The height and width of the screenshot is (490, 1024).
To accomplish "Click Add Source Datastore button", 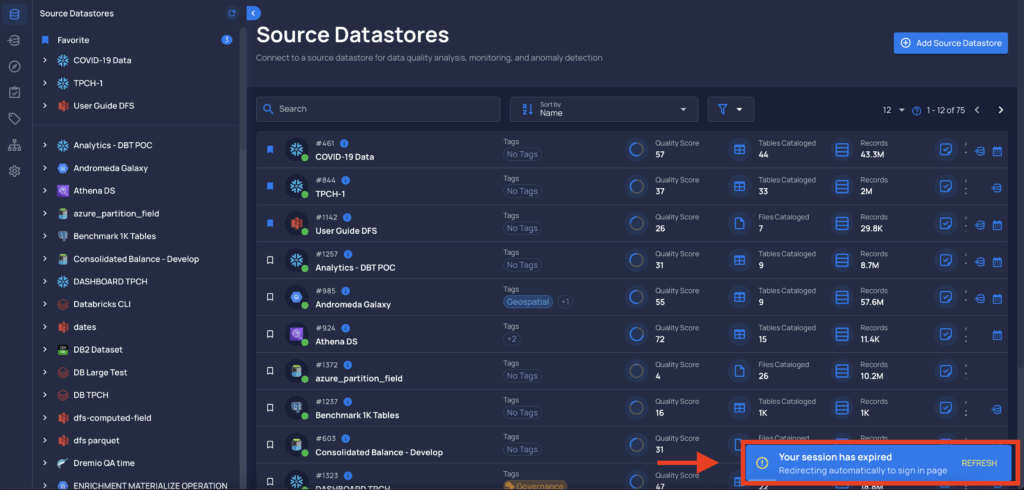I will tap(951, 43).
